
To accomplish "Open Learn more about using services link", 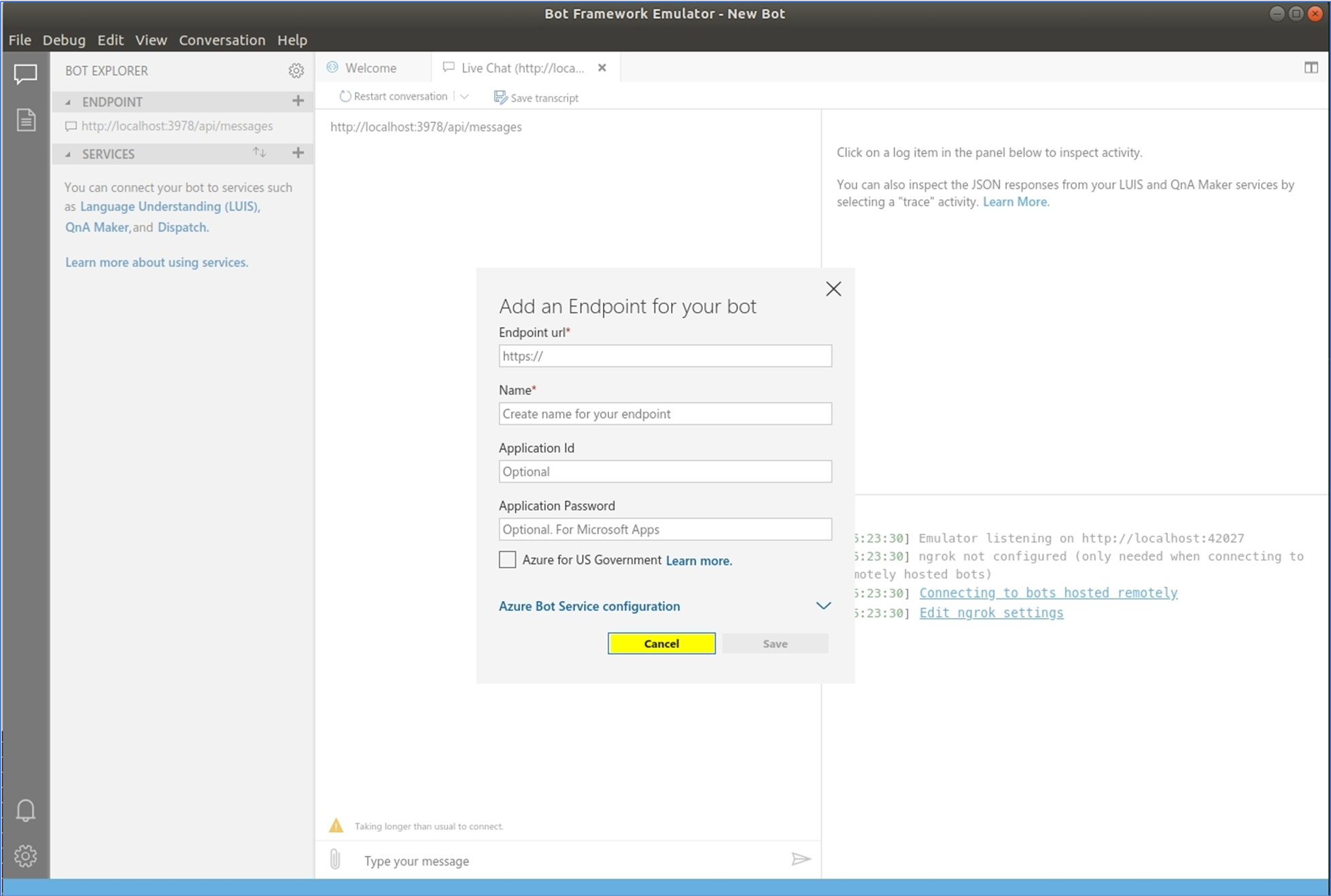I will [156, 262].
